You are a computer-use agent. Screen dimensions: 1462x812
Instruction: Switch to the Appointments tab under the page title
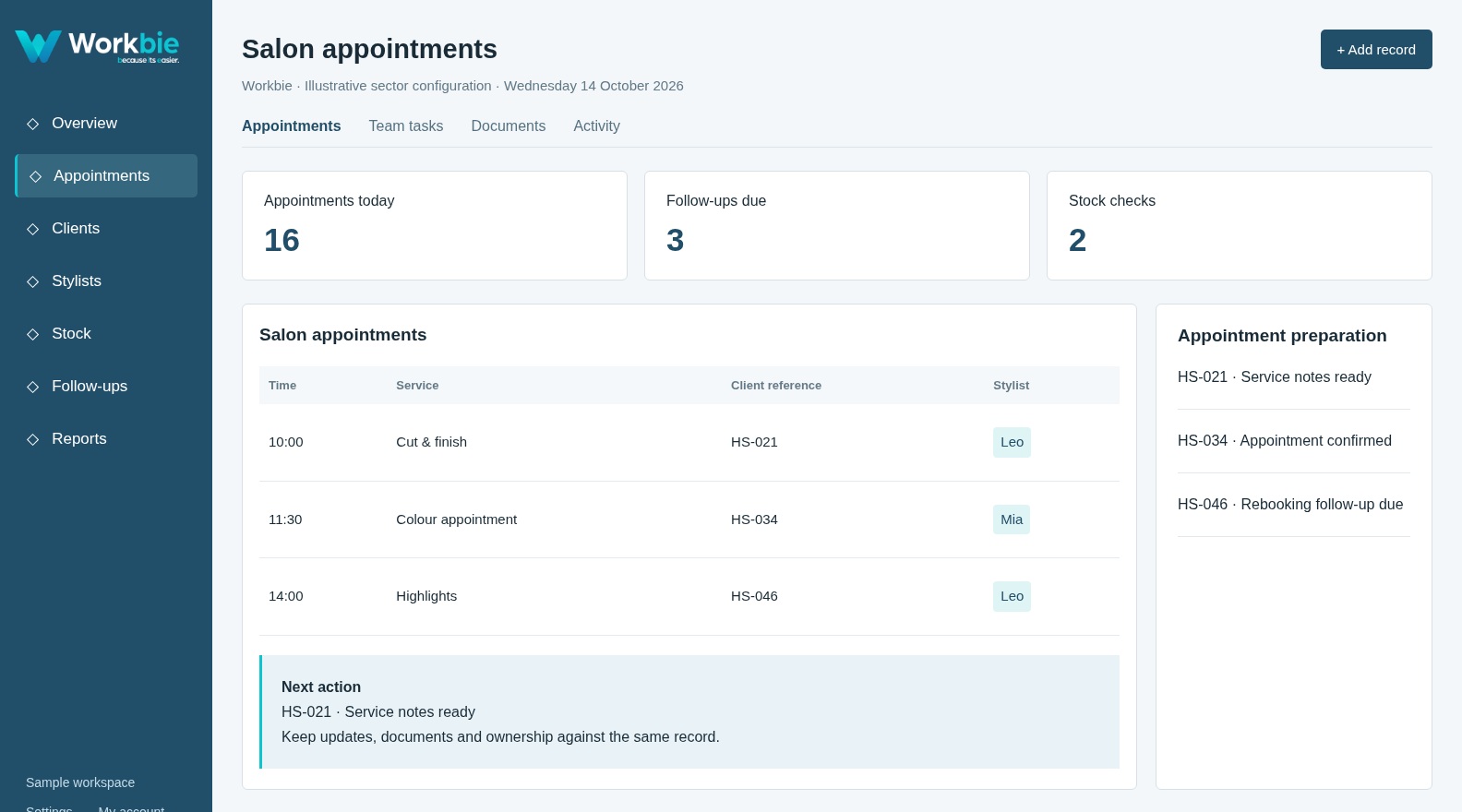point(292,126)
